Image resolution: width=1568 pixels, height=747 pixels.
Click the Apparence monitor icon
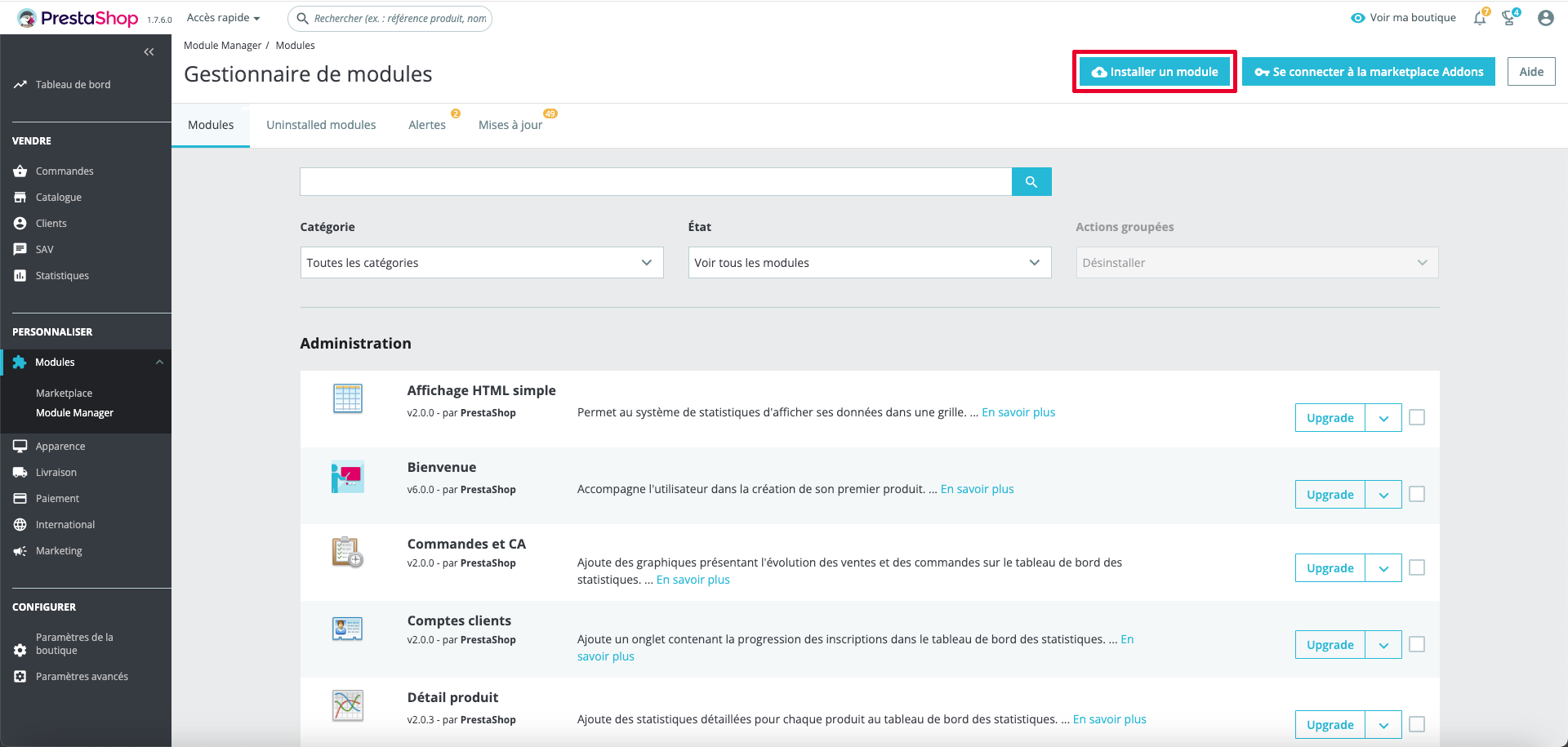click(20, 447)
